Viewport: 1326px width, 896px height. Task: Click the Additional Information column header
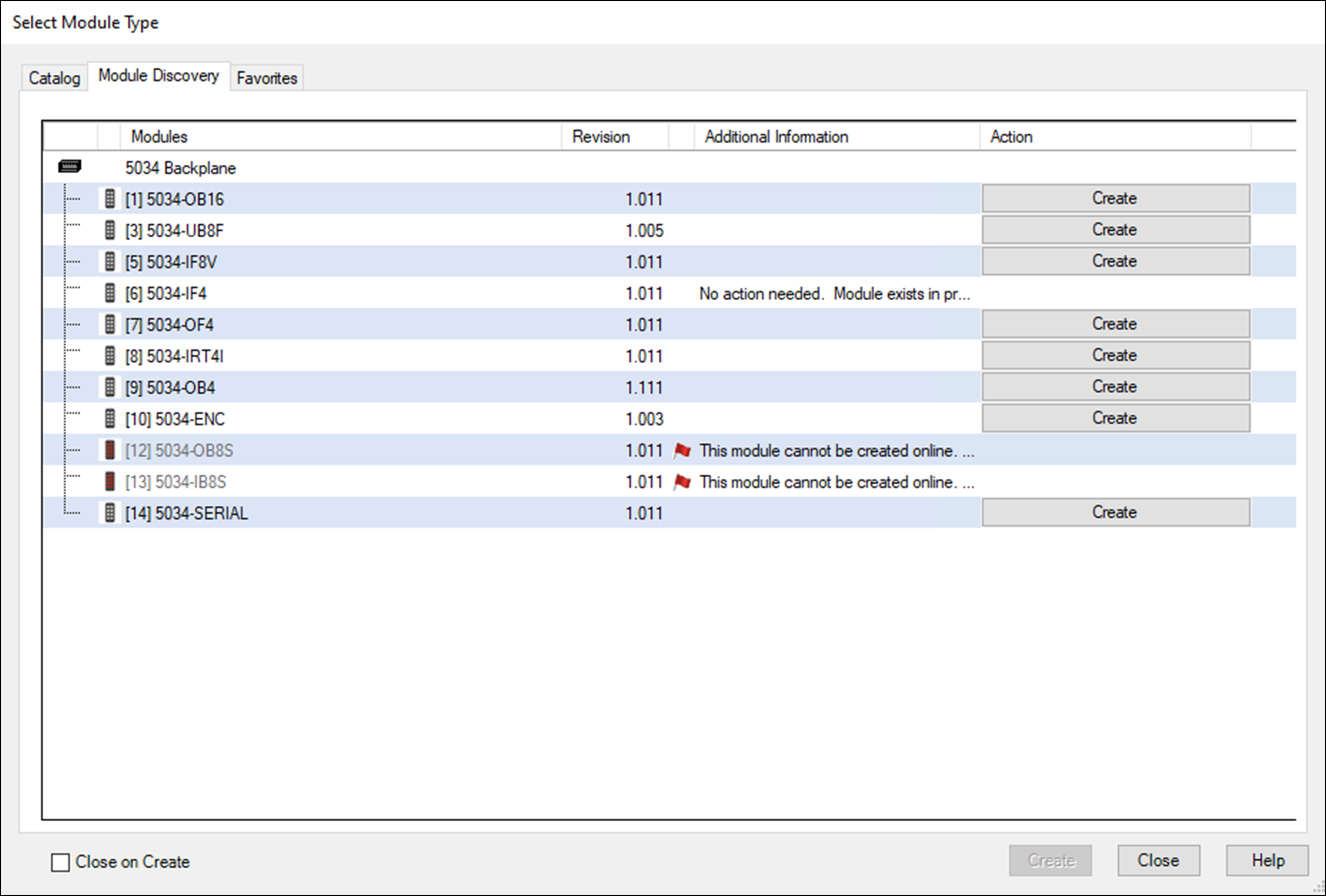pos(836,137)
